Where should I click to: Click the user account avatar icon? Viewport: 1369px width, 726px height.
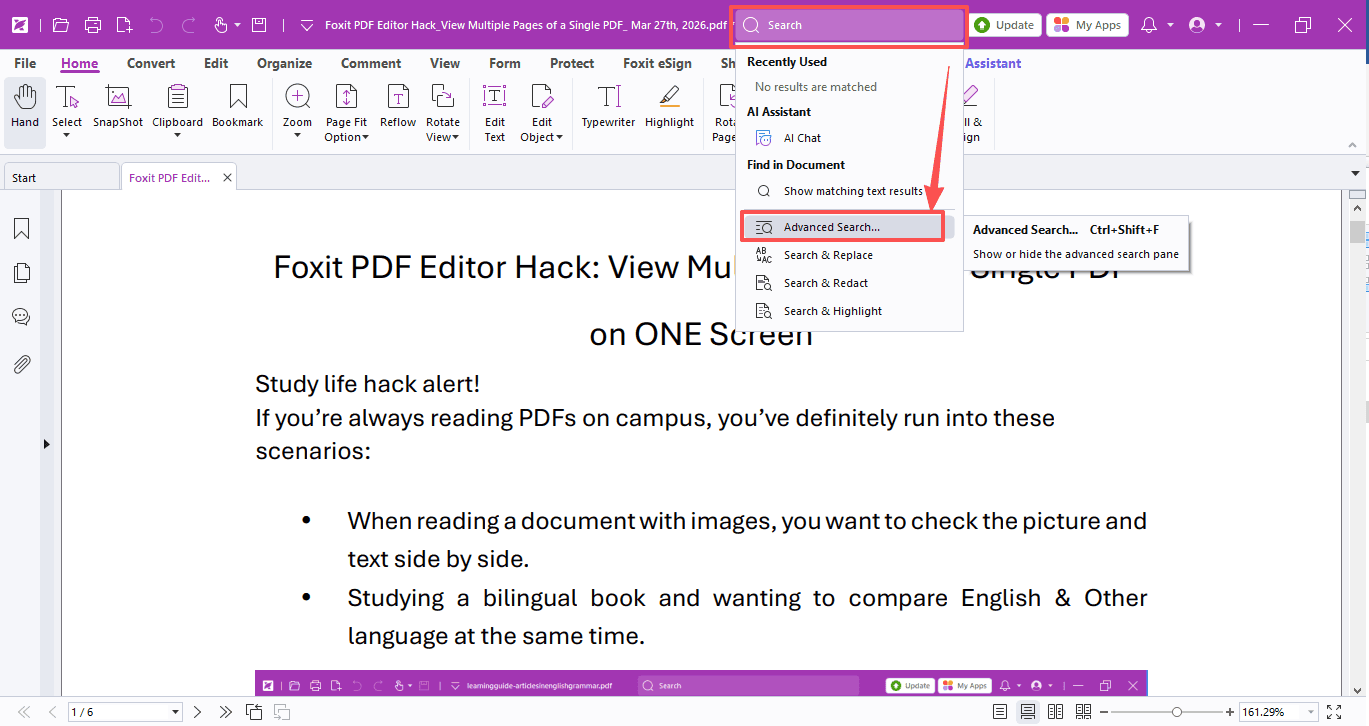[1197, 25]
